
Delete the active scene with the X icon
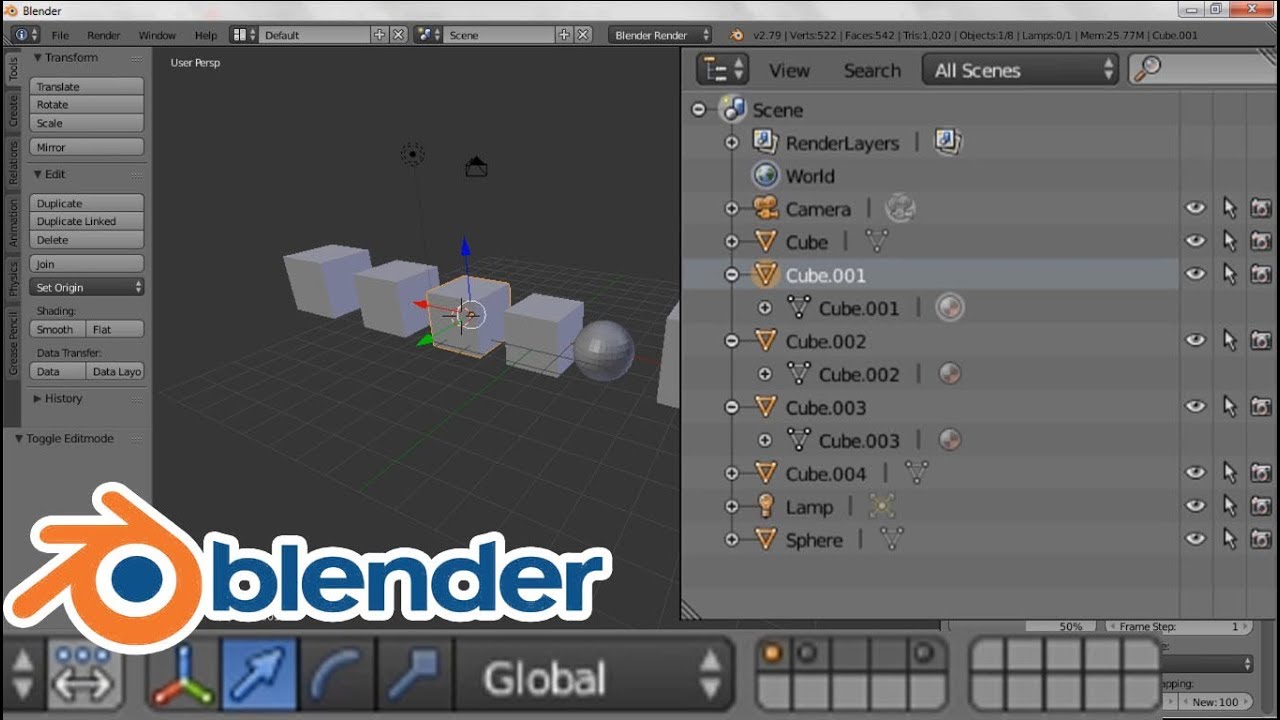pos(583,35)
